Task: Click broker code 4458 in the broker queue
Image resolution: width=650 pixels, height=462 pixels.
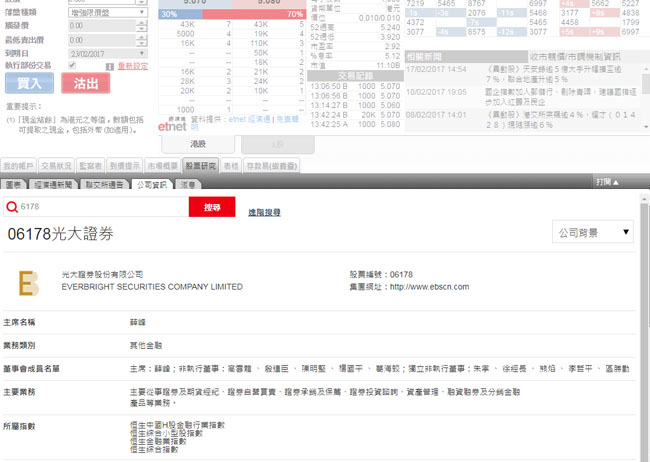Action: 570,22
